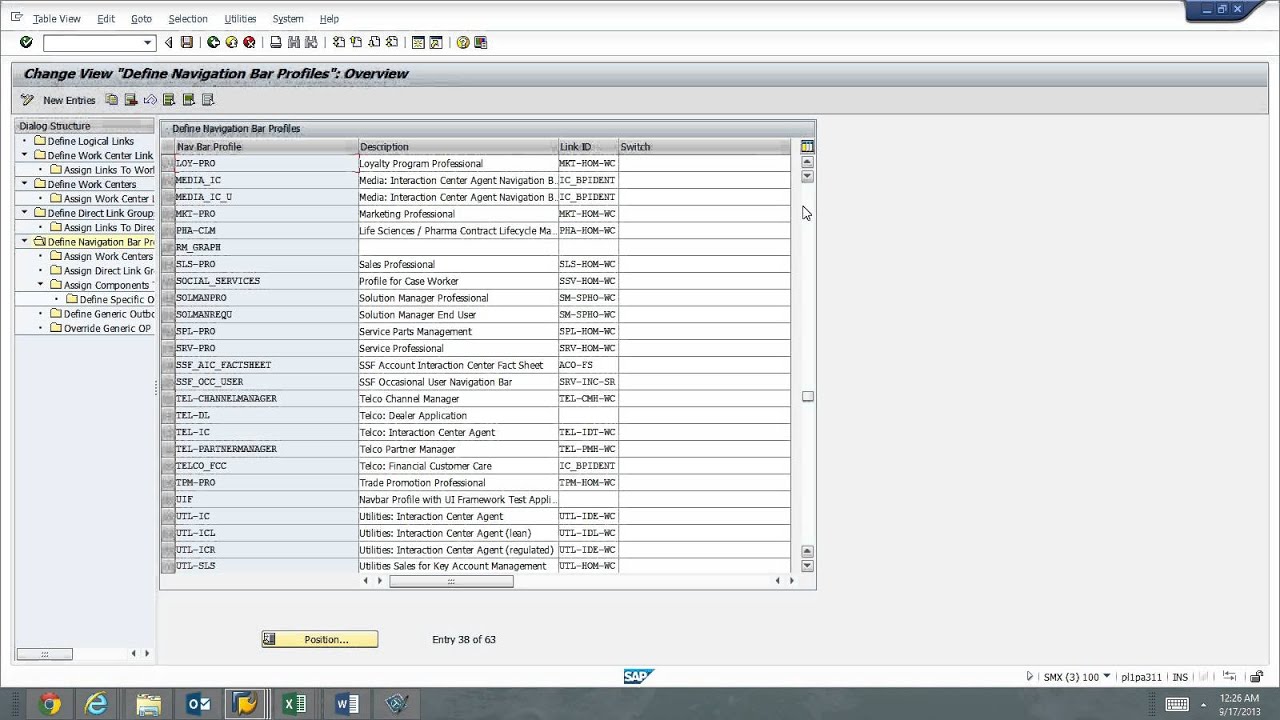Select the row marker for UTL-IC
1280x720 pixels.
[x=167, y=516]
